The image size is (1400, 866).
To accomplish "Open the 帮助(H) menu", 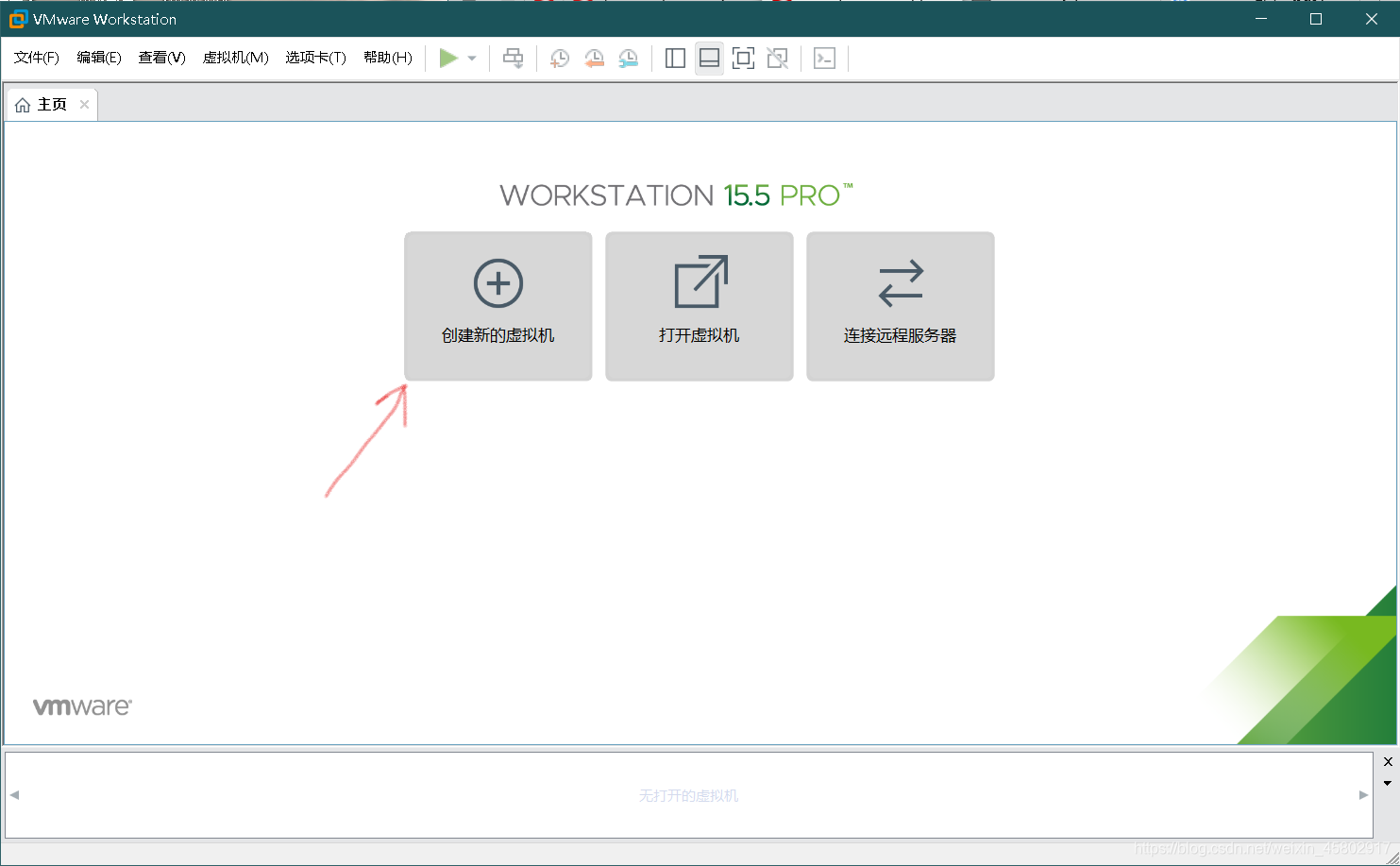I will tap(388, 58).
